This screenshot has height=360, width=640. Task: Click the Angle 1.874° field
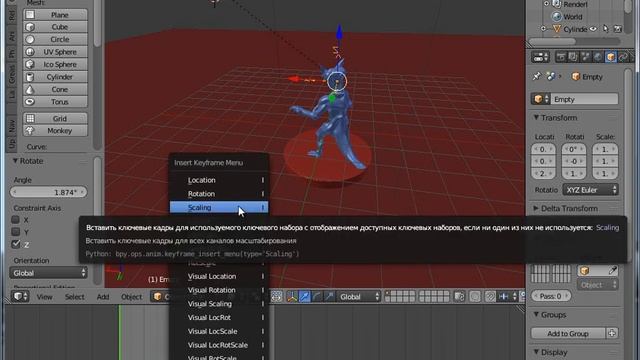click(49, 192)
